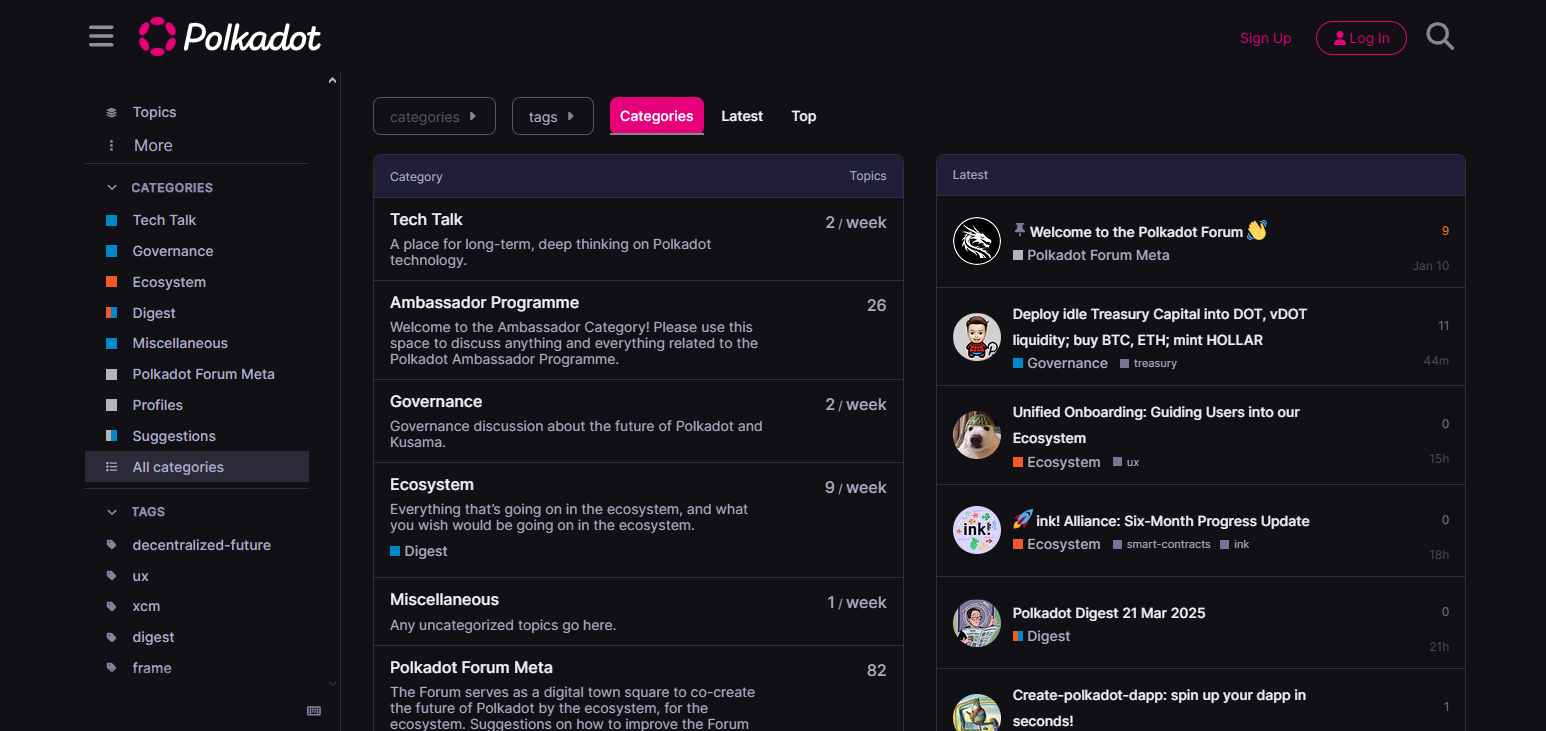Open the Digest subcategory under Ecosystem

[419, 551]
